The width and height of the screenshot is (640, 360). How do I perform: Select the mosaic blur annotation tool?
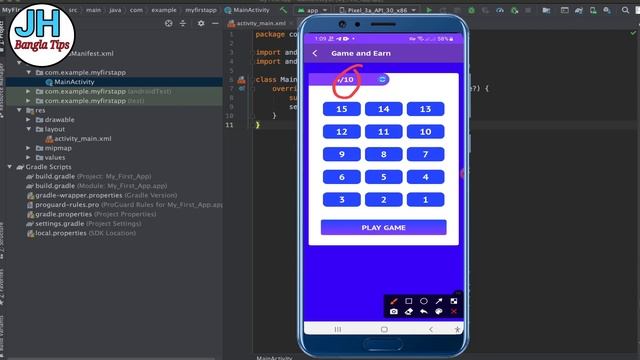(453, 301)
